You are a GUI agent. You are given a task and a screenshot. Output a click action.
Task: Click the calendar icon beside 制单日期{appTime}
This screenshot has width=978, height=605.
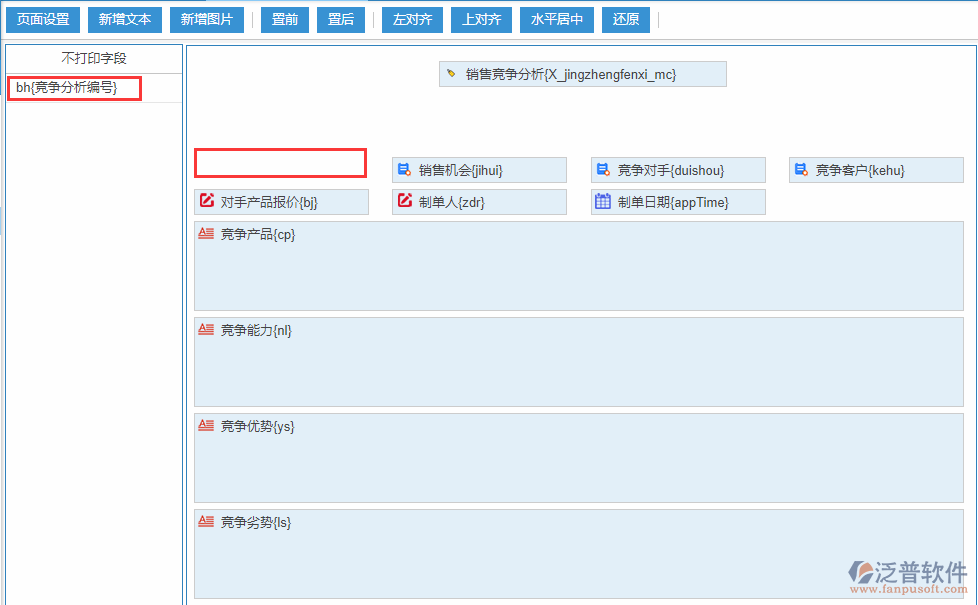603,201
